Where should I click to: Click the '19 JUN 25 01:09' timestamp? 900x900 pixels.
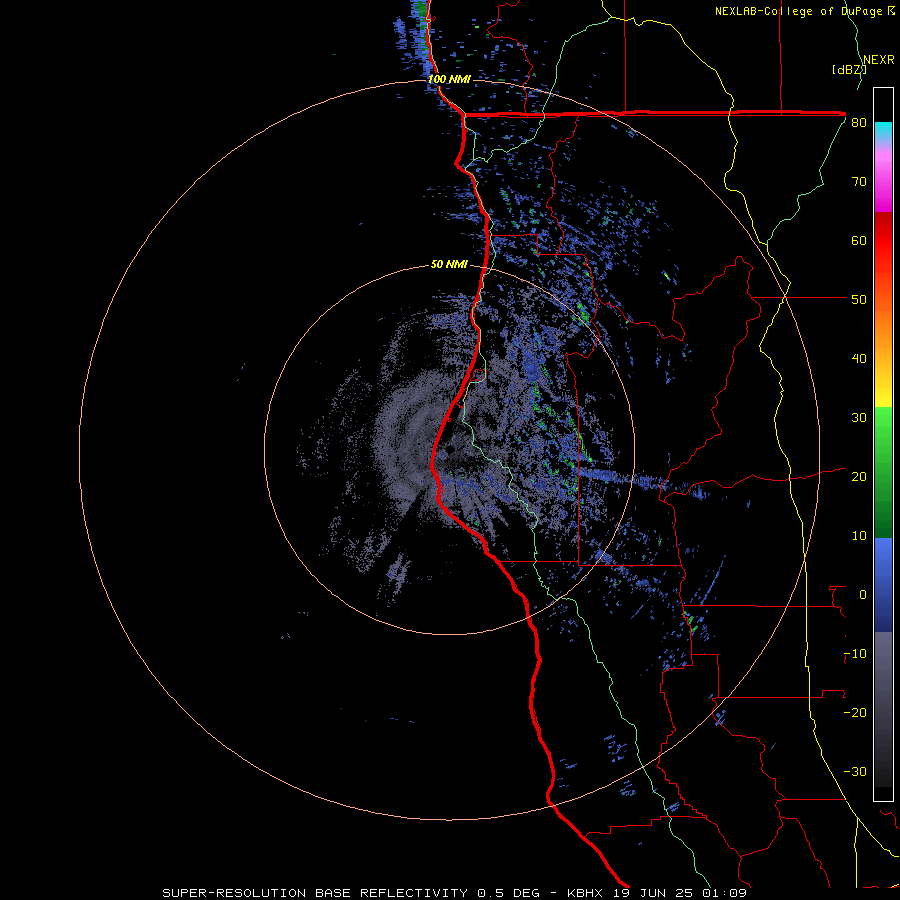tap(678, 893)
